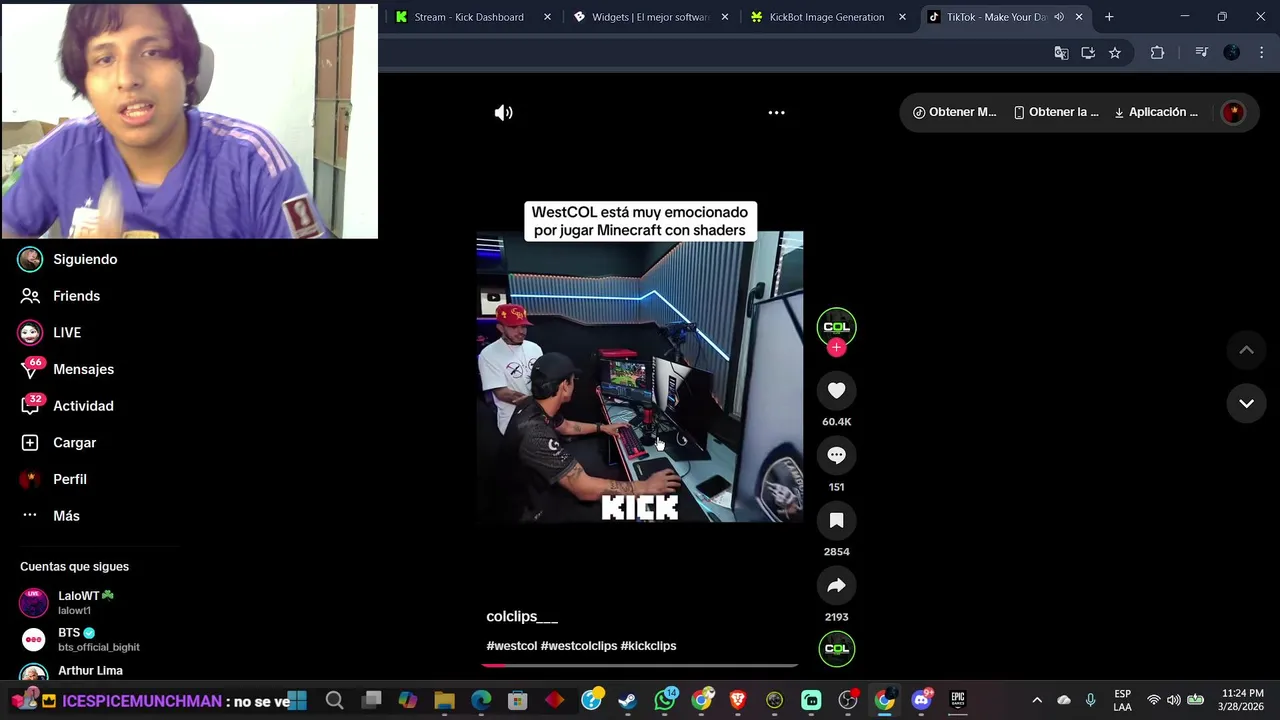This screenshot has height=720, width=1280.
Task: Mute the TikTok video sound
Action: 504,113
